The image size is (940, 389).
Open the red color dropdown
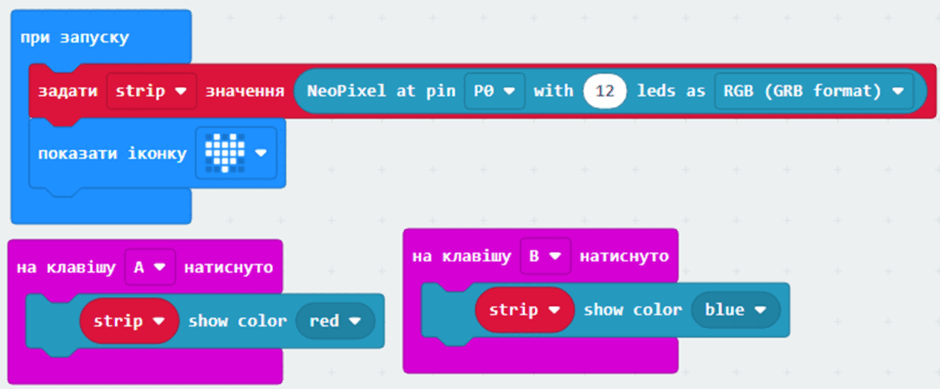336,321
